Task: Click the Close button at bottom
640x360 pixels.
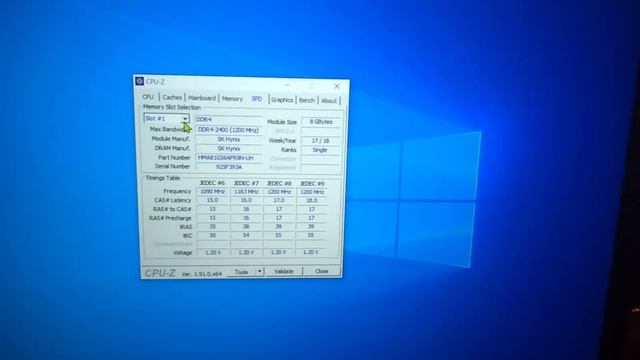Action: 322,271
